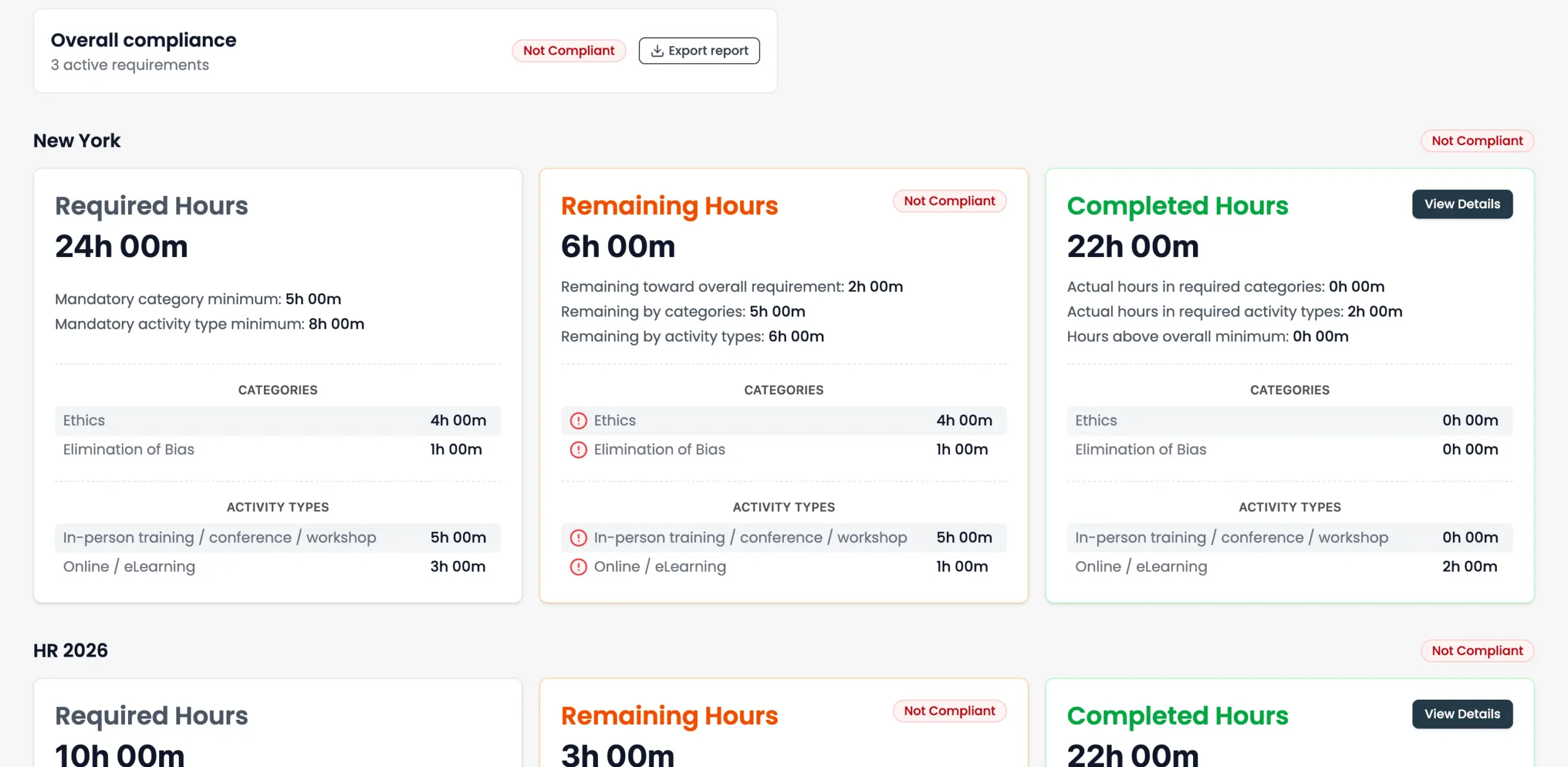Select the Ethics row in Required Hours categories
Screen dimensions: 1568x767
[x=277, y=421]
